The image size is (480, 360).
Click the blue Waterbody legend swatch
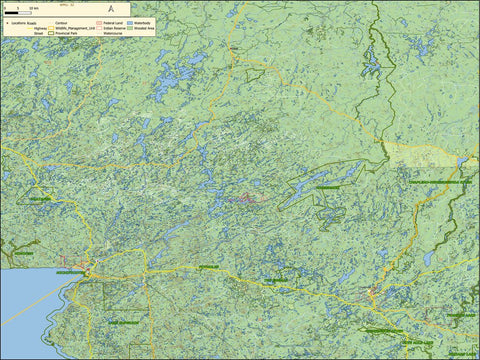click(x=130, y=23)
